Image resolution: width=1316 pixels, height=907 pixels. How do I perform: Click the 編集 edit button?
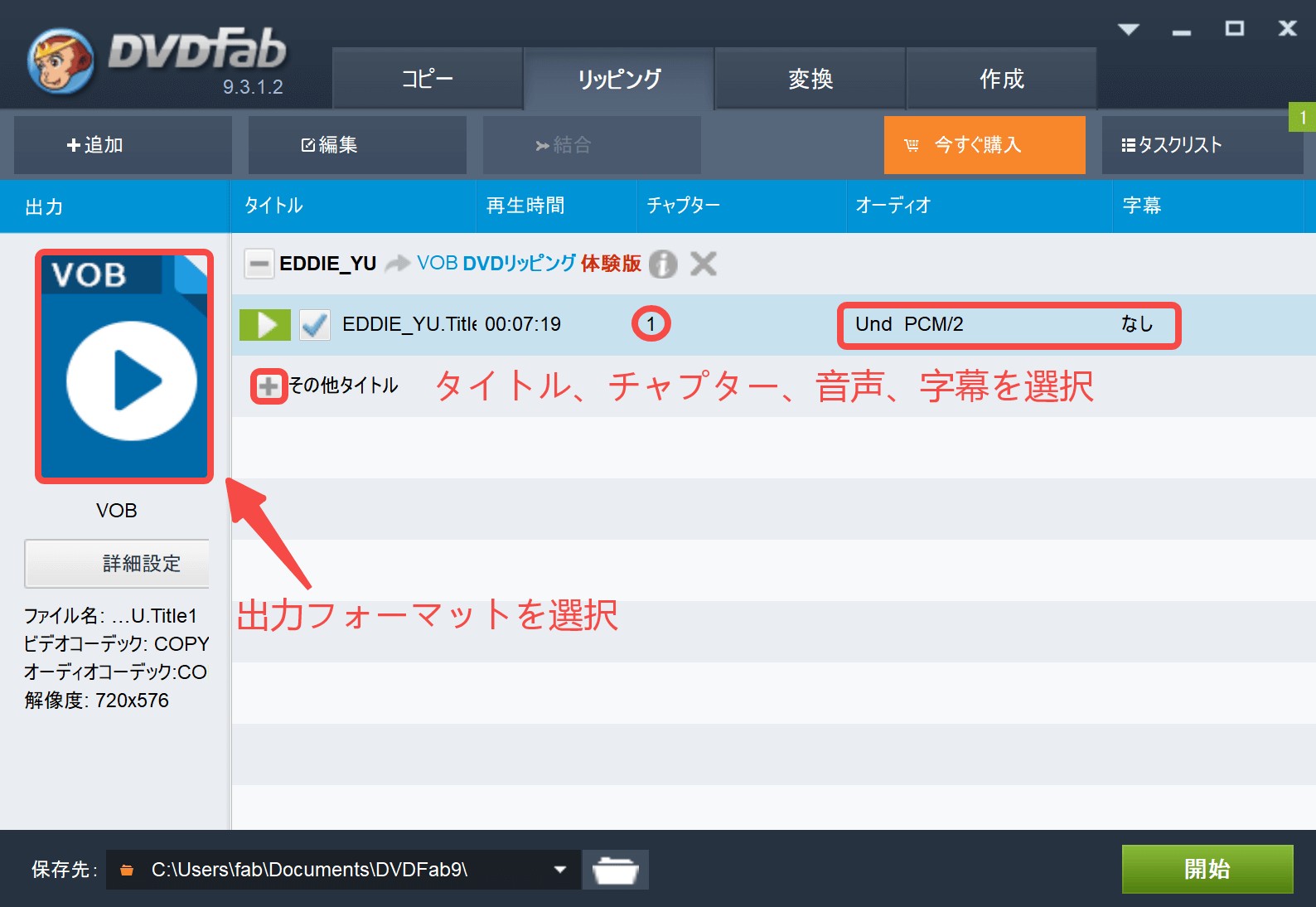point(357,145)
